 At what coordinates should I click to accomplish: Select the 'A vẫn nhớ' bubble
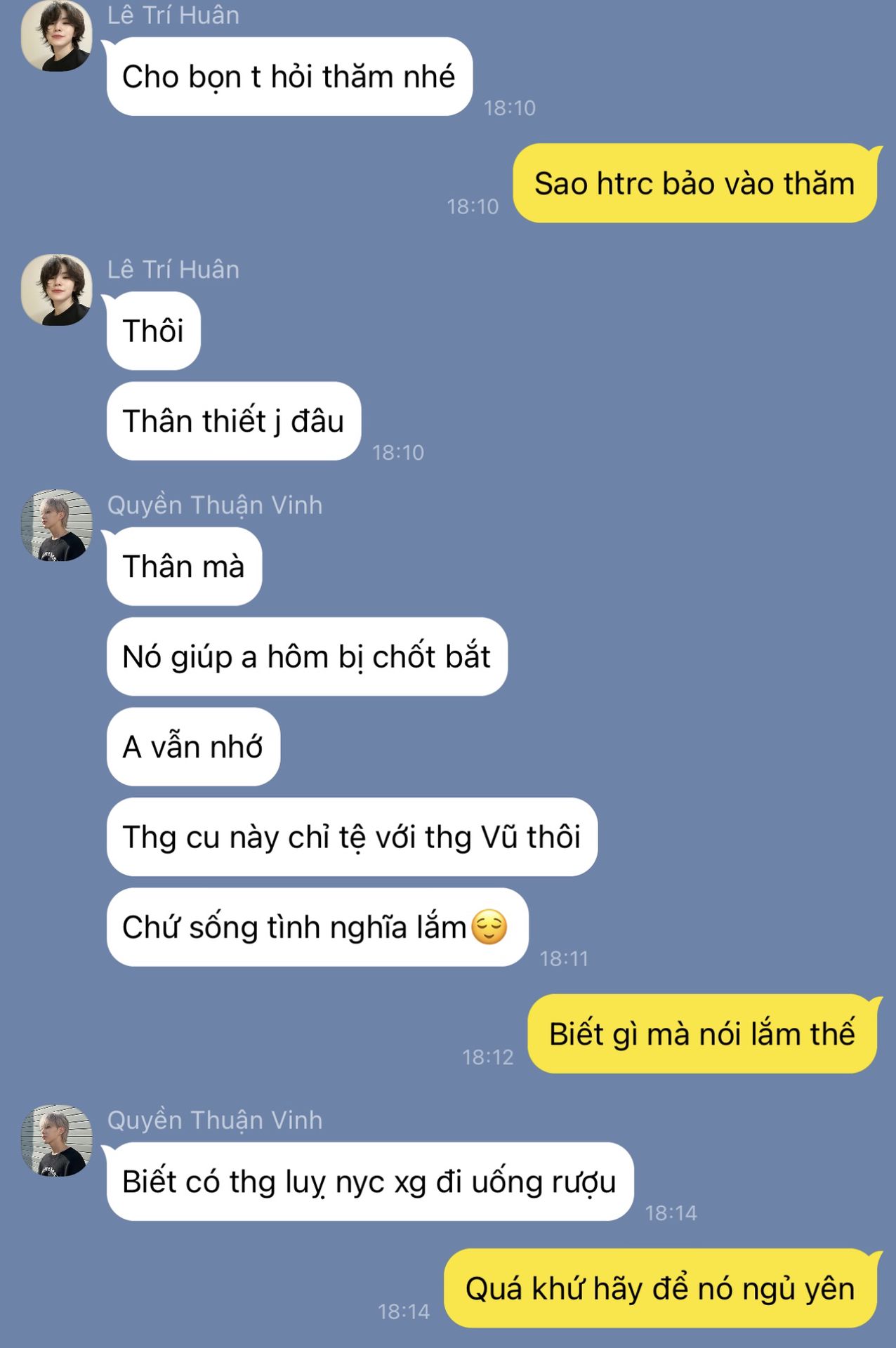point(193,747)
